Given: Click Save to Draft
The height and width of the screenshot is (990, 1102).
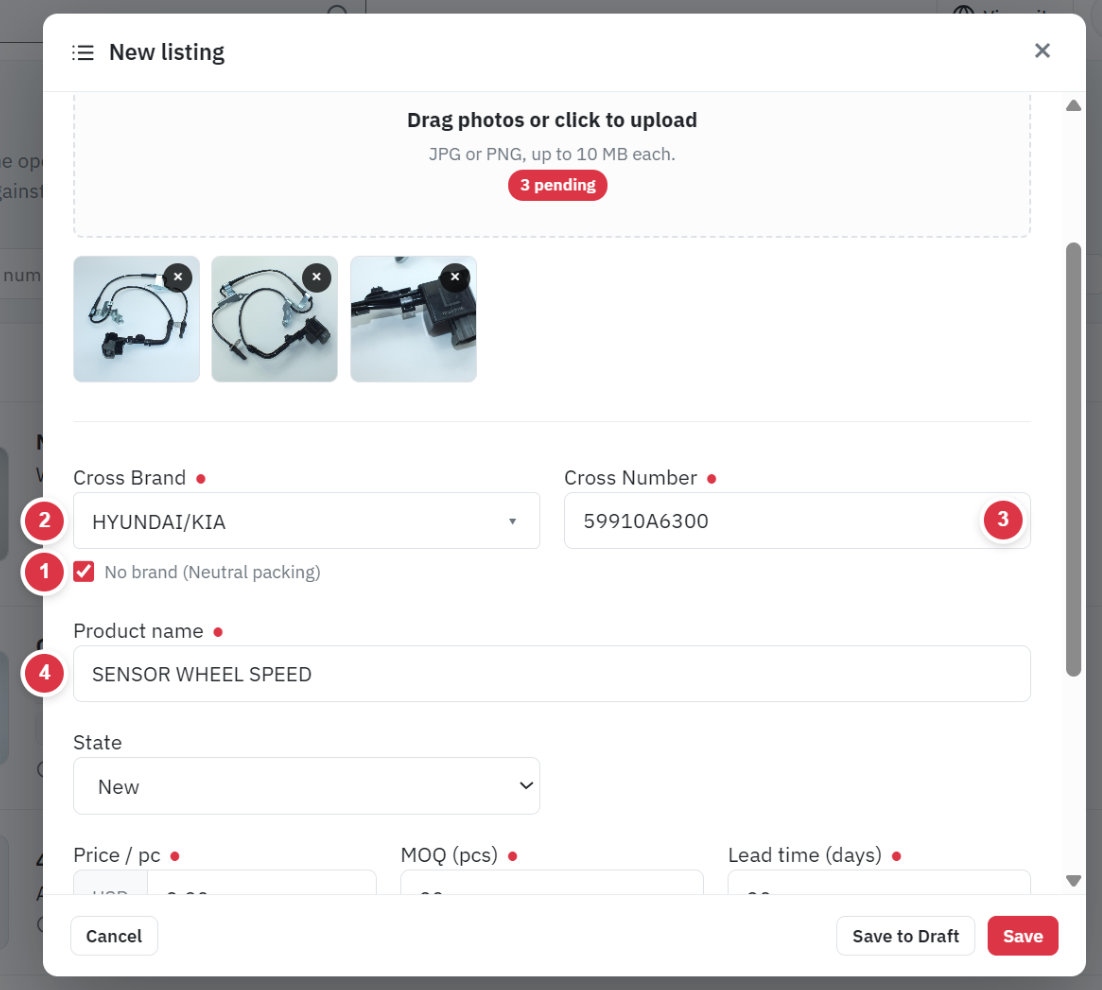Looking at the screenshot, I should click(x=905, y=936).
